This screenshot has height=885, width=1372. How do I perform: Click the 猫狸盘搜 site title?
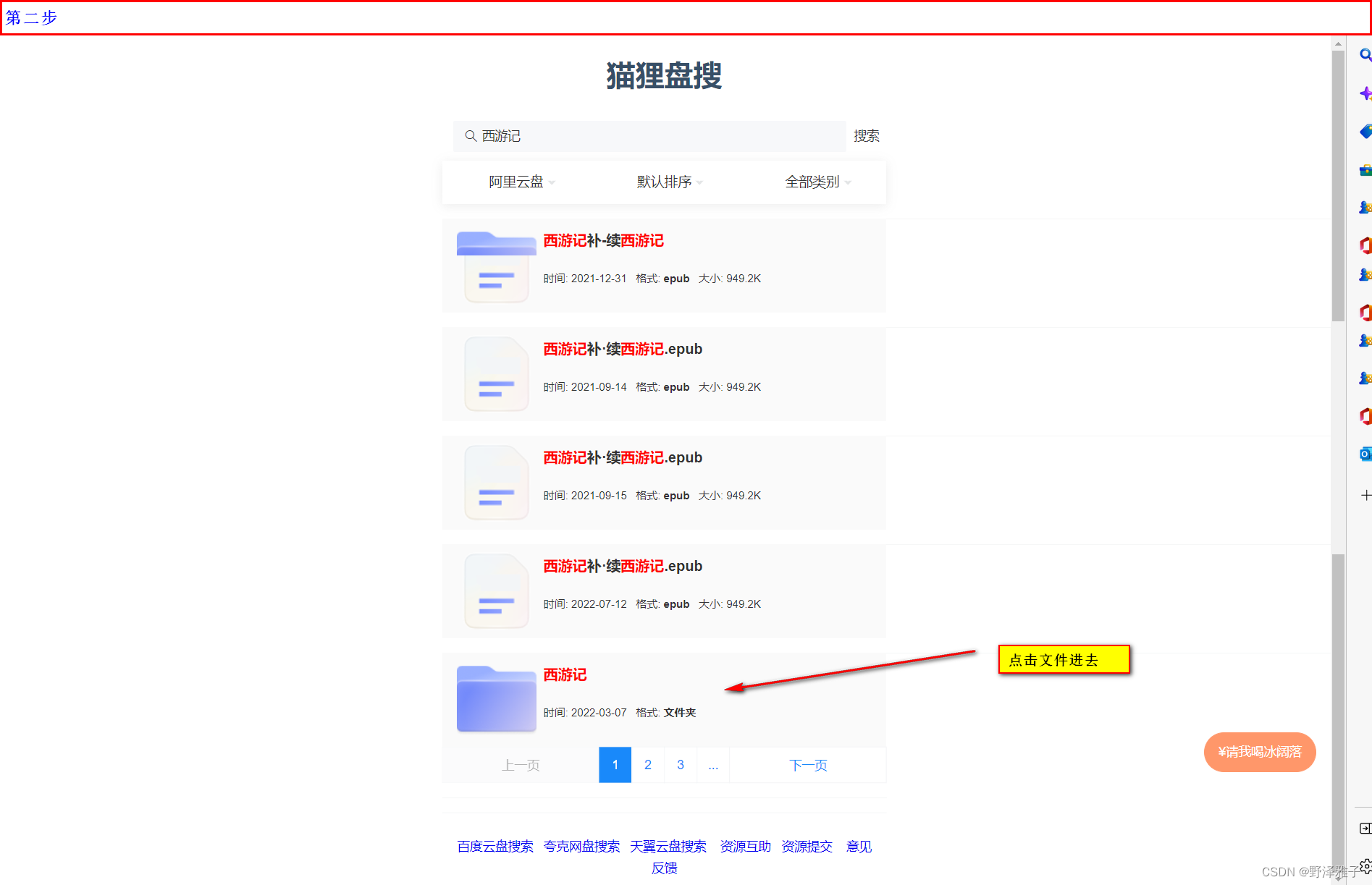664,75
